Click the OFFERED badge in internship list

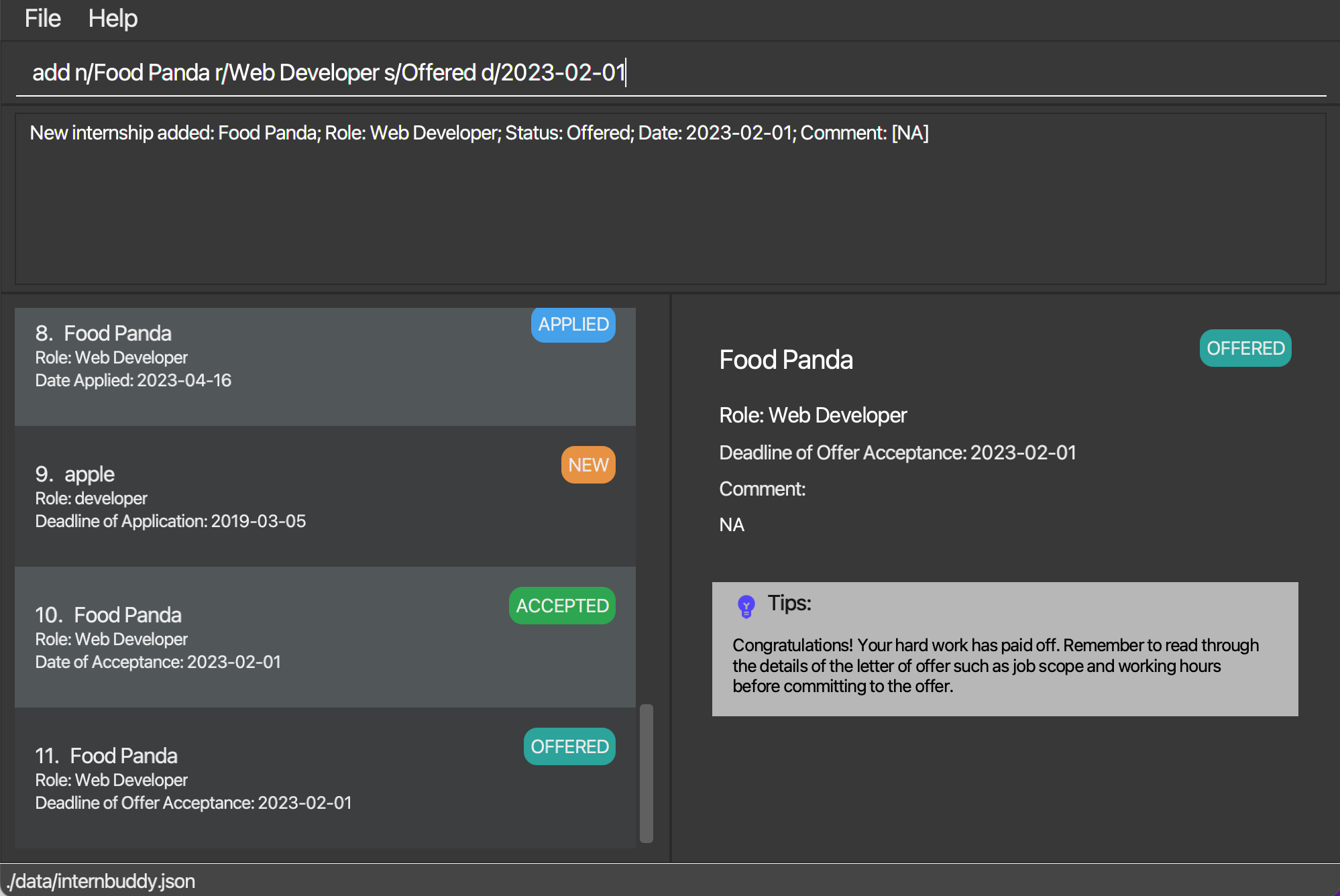[x=569, y=746]
